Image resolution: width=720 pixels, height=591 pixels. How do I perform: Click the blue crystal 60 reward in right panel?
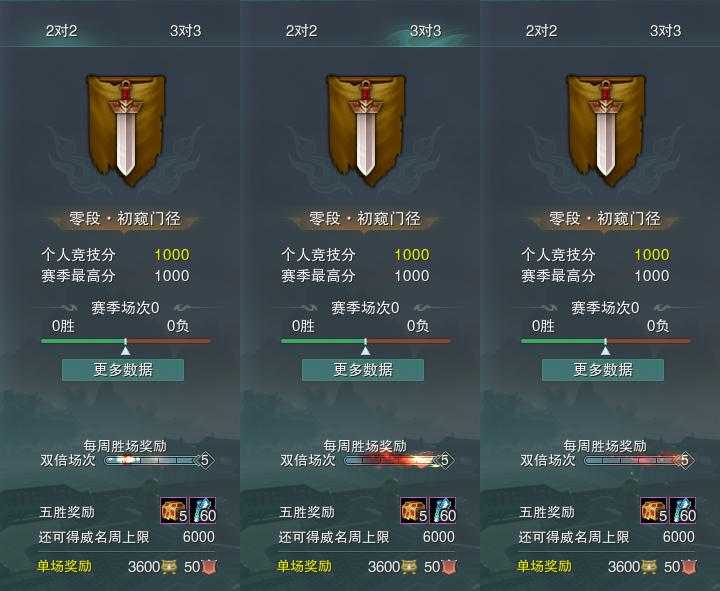(683, 510)
